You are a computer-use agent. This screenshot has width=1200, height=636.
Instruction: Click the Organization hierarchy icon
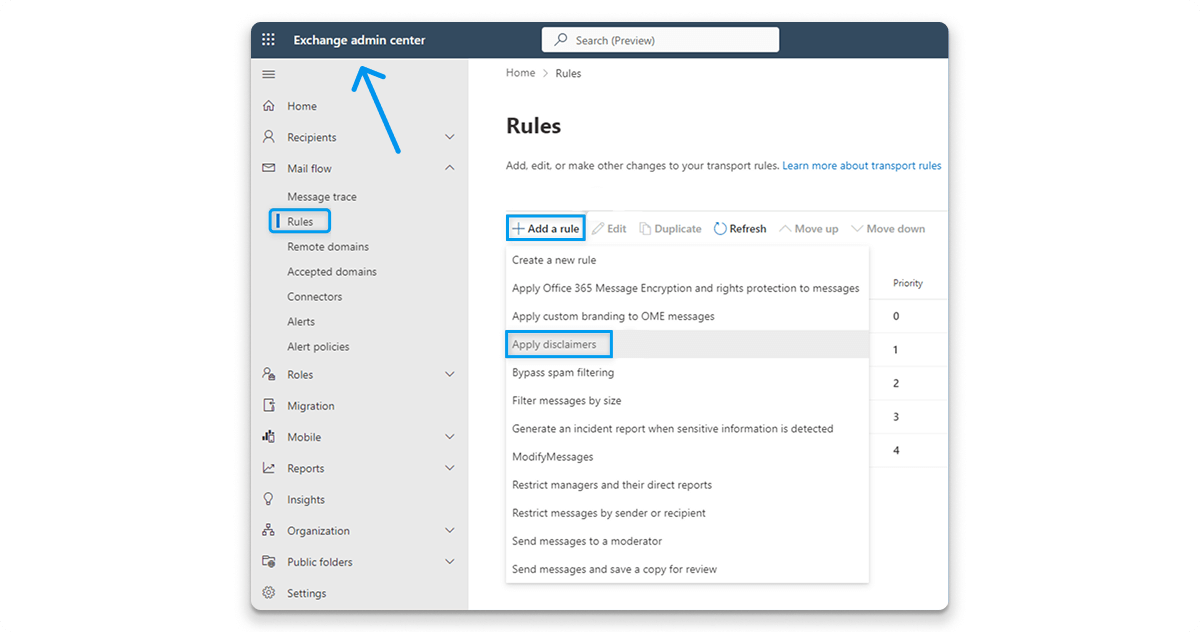click(268, 530)
